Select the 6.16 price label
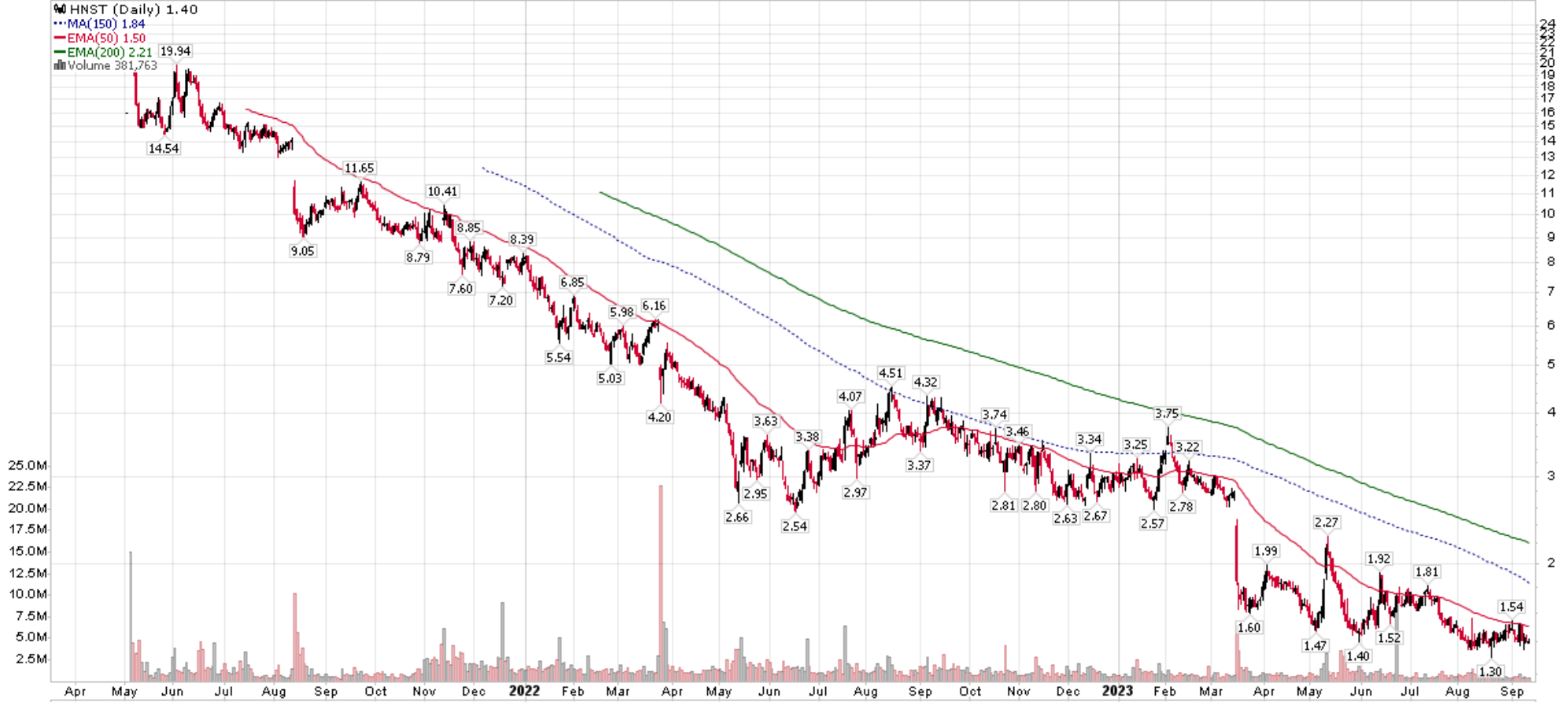This screenshot has width=1568, height=702. pyautogui.click(x=653, y=305)
